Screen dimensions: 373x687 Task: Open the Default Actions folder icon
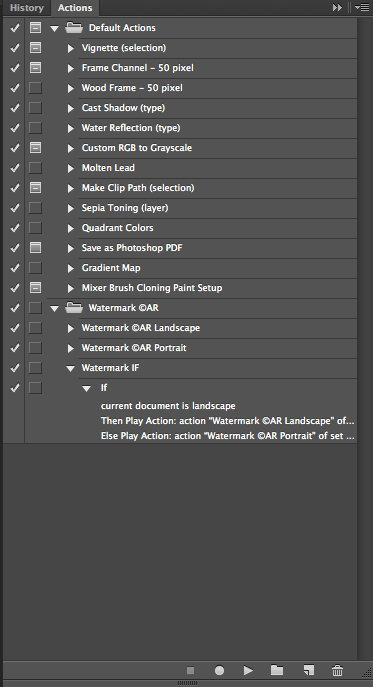[74, 28]
